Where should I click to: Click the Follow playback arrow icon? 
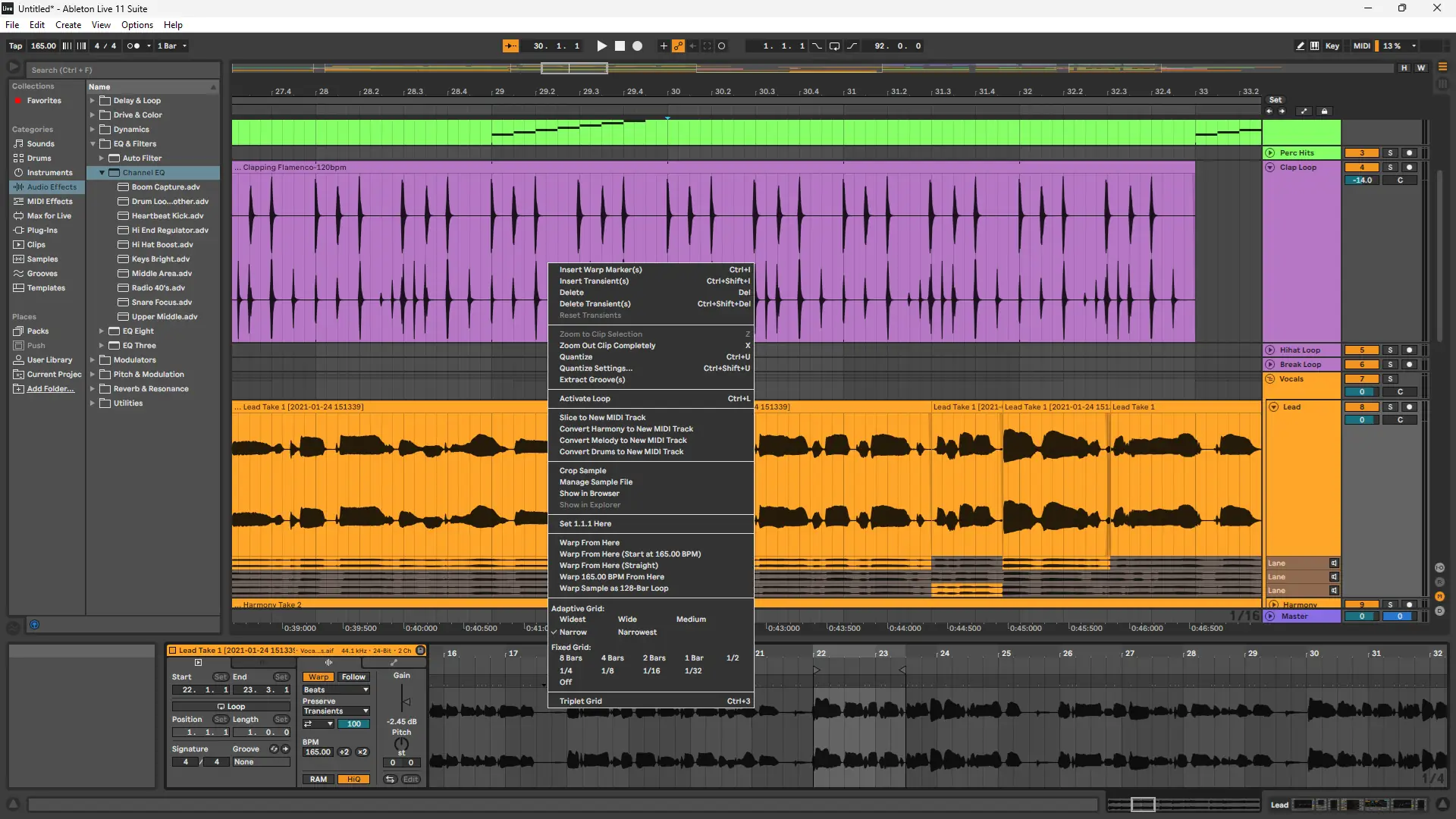(510, 46)
